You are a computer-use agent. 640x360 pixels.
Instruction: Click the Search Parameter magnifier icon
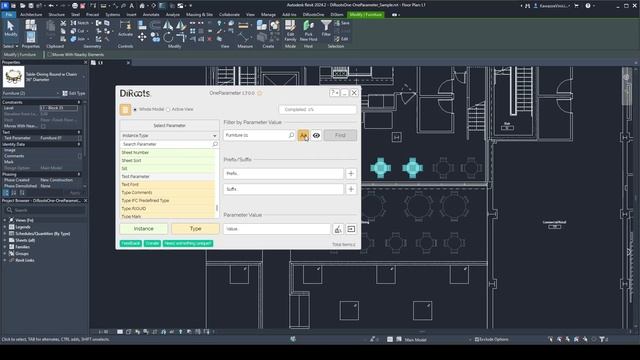[215, 144]
